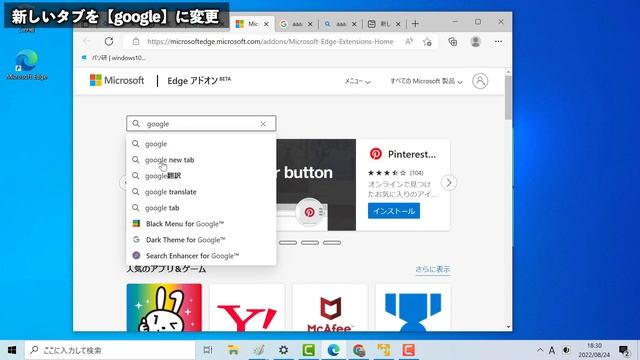Add this page to favorites star icon
Viewport: 640px width, 360px height.
pyautogui.click(x=427, y=41)
